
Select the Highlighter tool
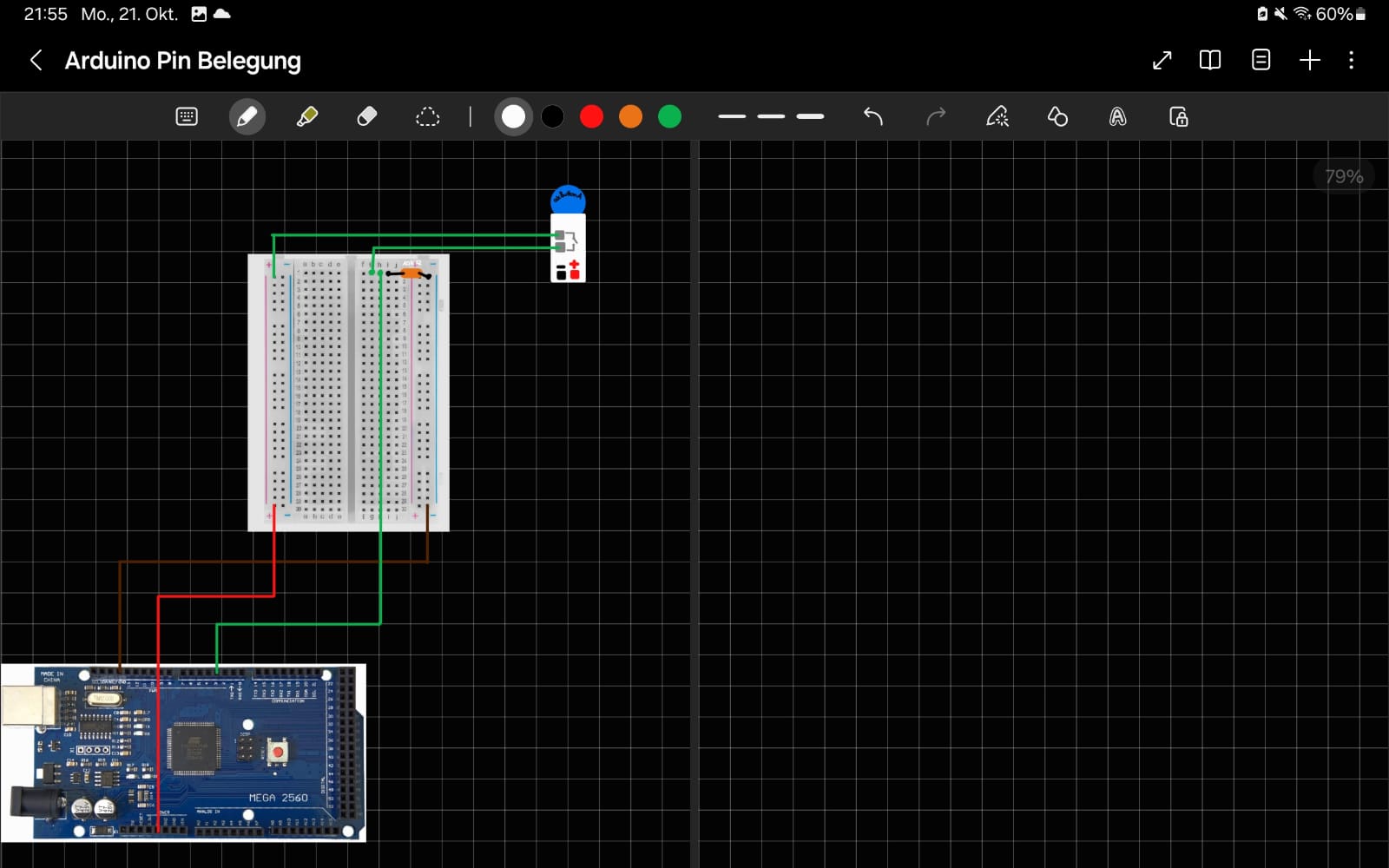tap(306, 116)
